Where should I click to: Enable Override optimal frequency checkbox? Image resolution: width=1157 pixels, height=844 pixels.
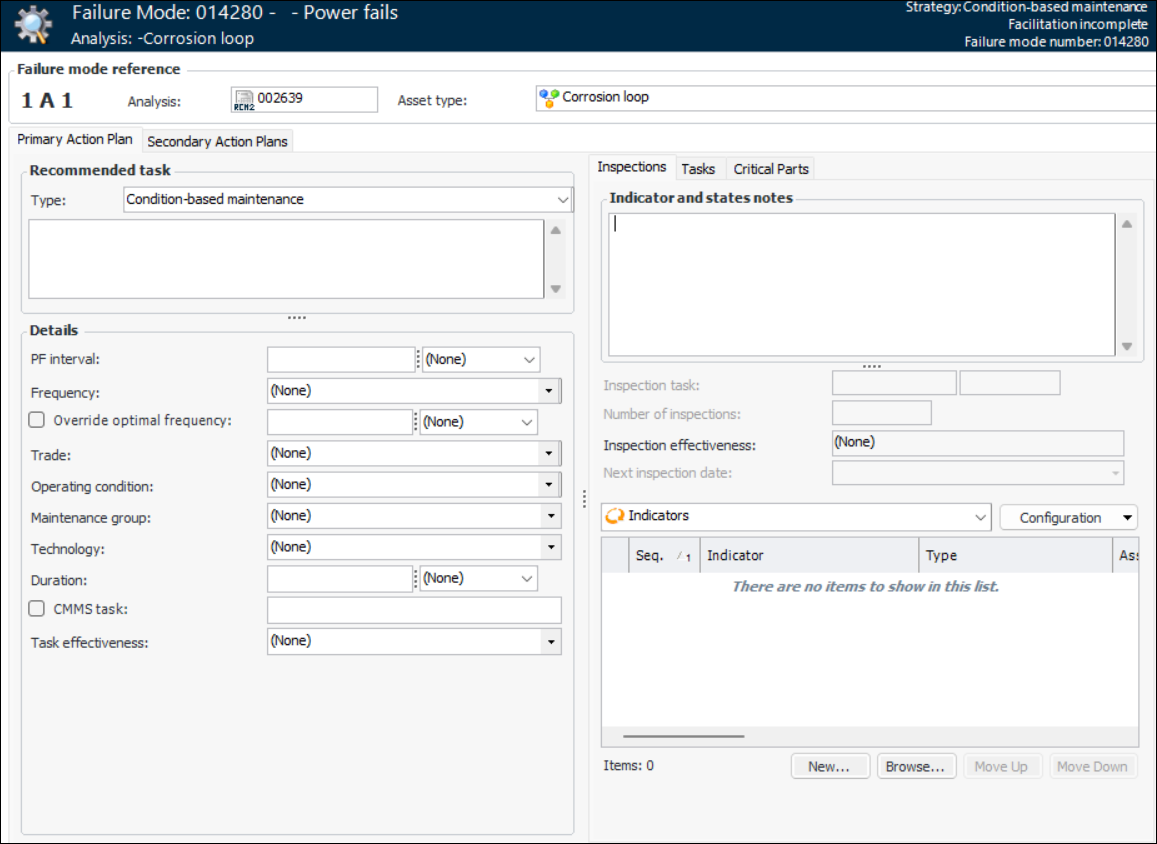coord(37,421)
